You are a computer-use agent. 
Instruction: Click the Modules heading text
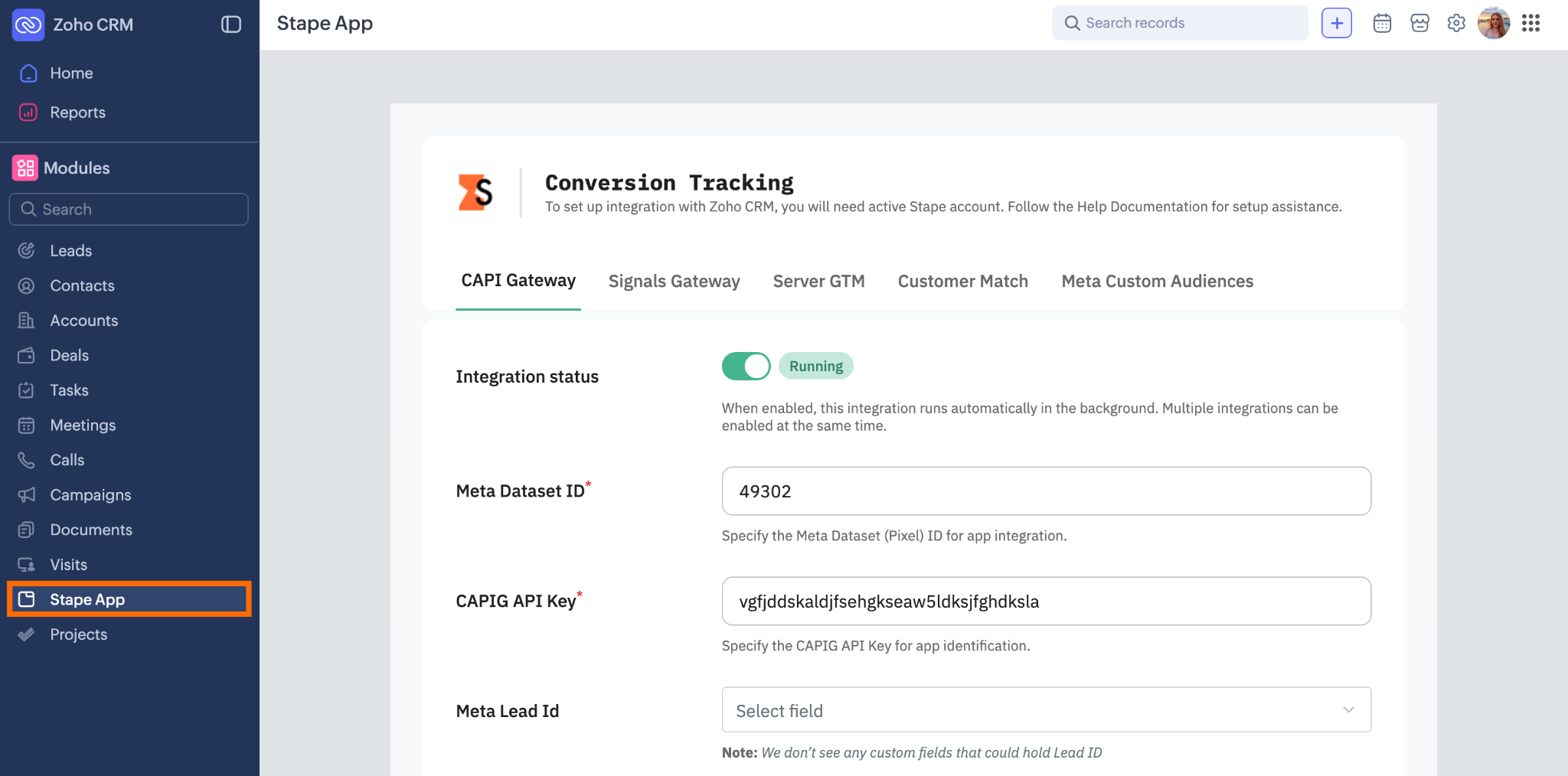77,168
